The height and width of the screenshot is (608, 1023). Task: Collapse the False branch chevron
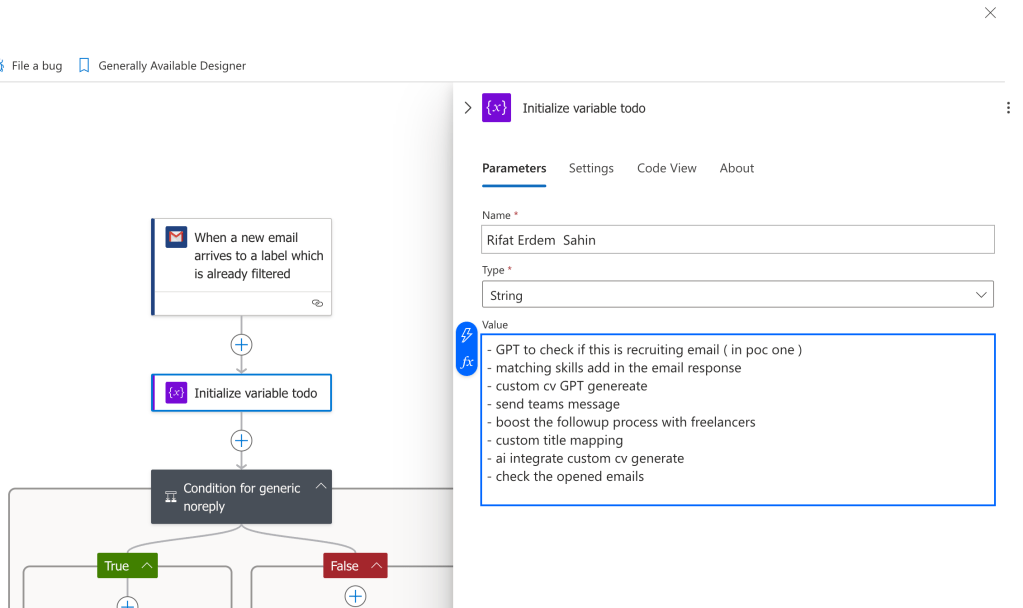pyautogui.click(x=376, y=566)
